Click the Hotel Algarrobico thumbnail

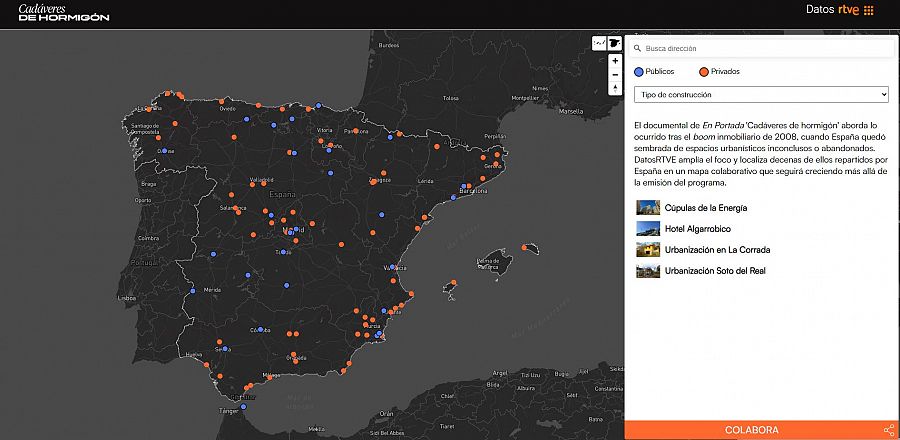pos(648,229)
